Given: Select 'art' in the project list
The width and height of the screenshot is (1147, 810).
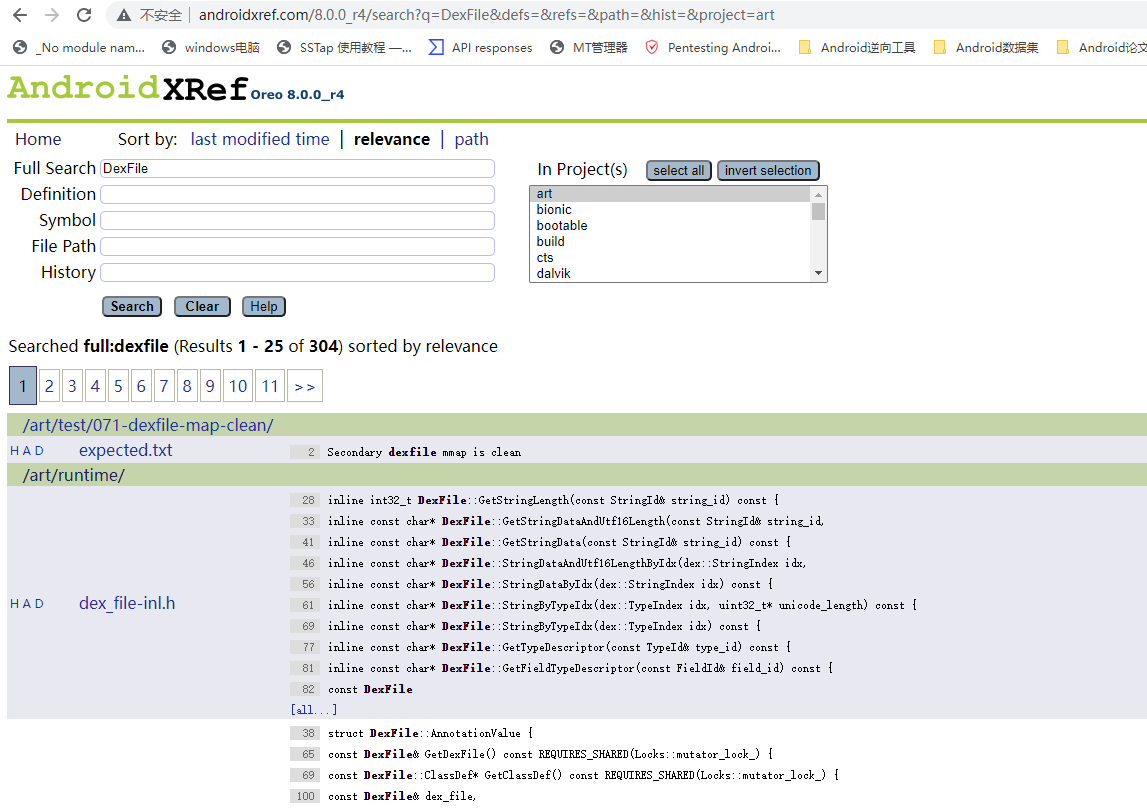Looking at the screenshot, I should click(670, 194).
